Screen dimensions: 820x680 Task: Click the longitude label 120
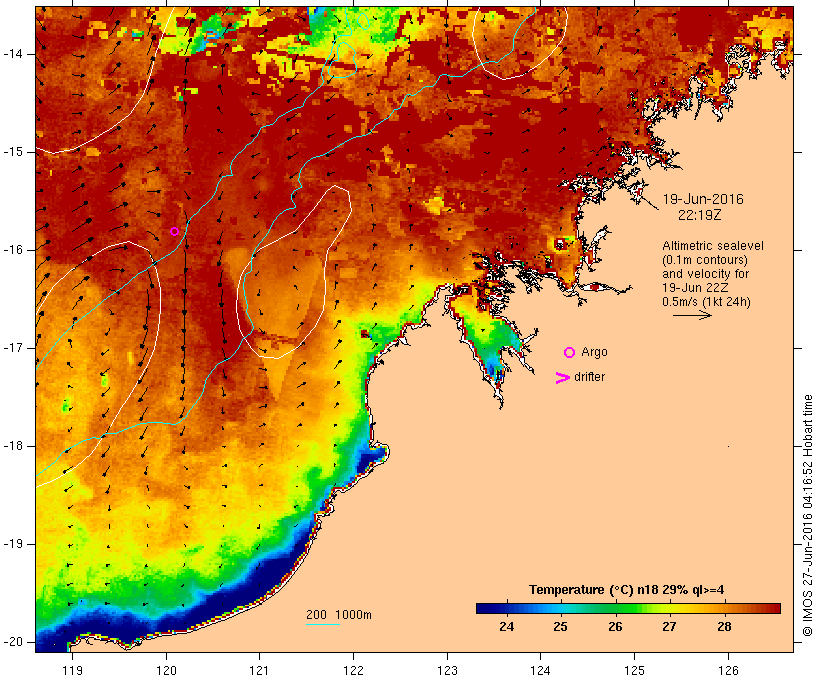166,671
